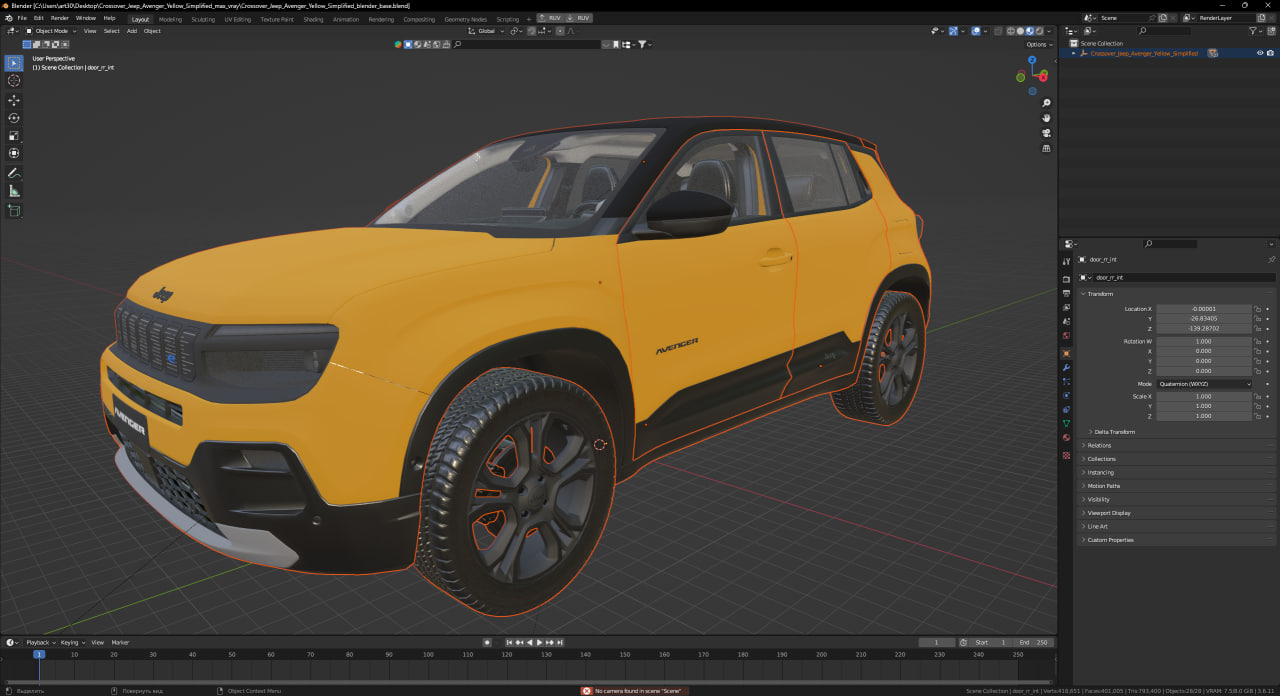Open the View Layer properties tab
The image size is (1280, 696).
tap(1066, 307)
